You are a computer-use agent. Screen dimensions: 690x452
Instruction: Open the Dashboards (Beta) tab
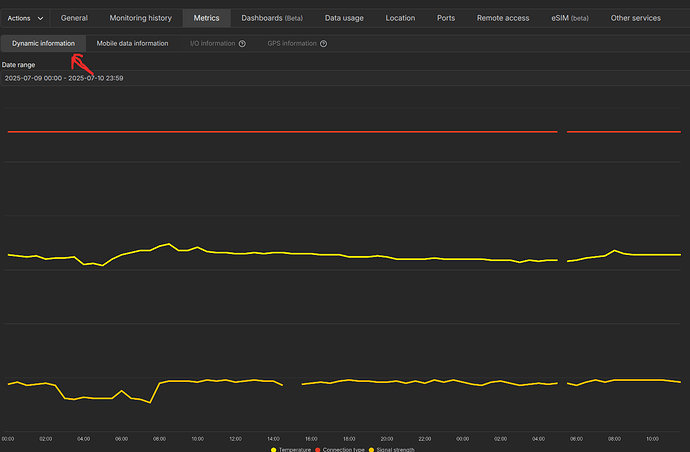272,18
